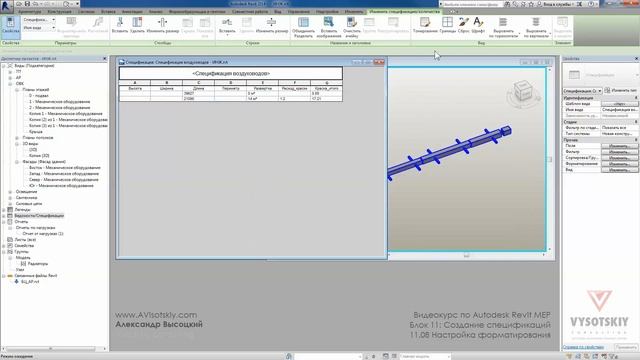
Task: Click the linked Revit file БЦ_АР.rvt
Action: [x=30, y=282]
